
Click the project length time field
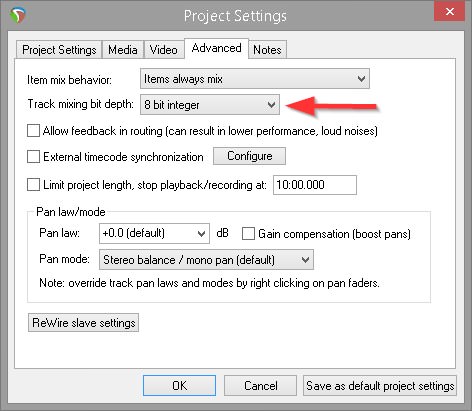click(x=315, y=185)
